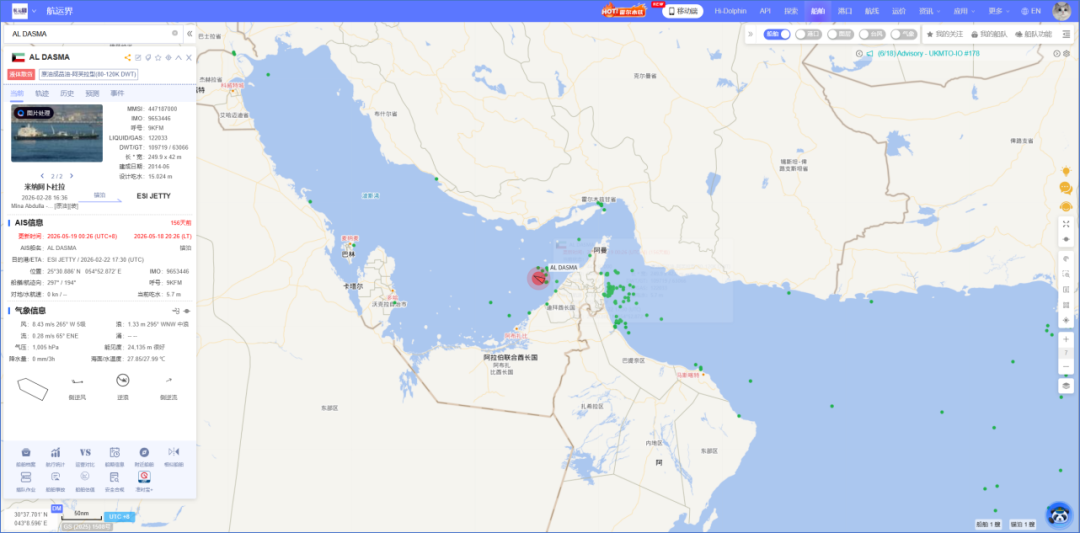Viewport: 1080px width, 533px height.
Task: Show previous advisory notice
Action: point(859,54)
